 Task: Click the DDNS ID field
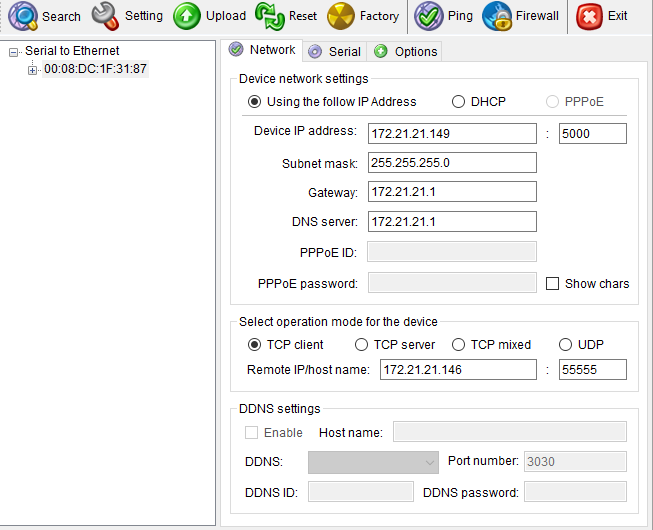pyautogui.click(x=361, y=492)
